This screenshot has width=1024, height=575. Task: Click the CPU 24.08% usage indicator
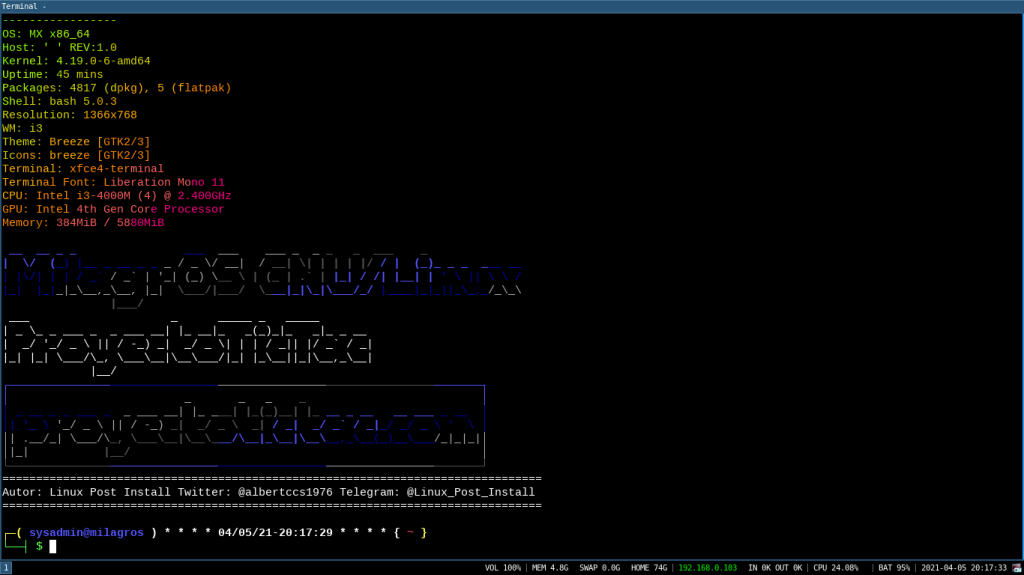[835, 567]
